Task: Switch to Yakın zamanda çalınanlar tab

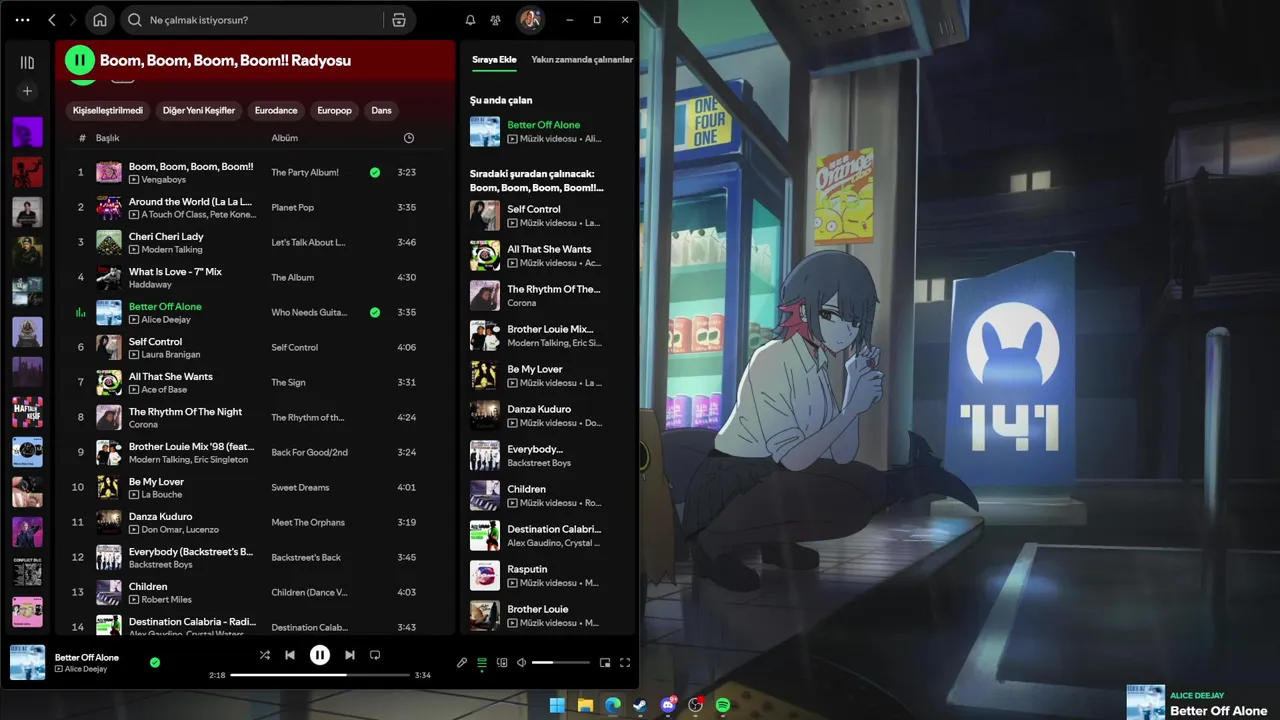Action: click(582, 59)
